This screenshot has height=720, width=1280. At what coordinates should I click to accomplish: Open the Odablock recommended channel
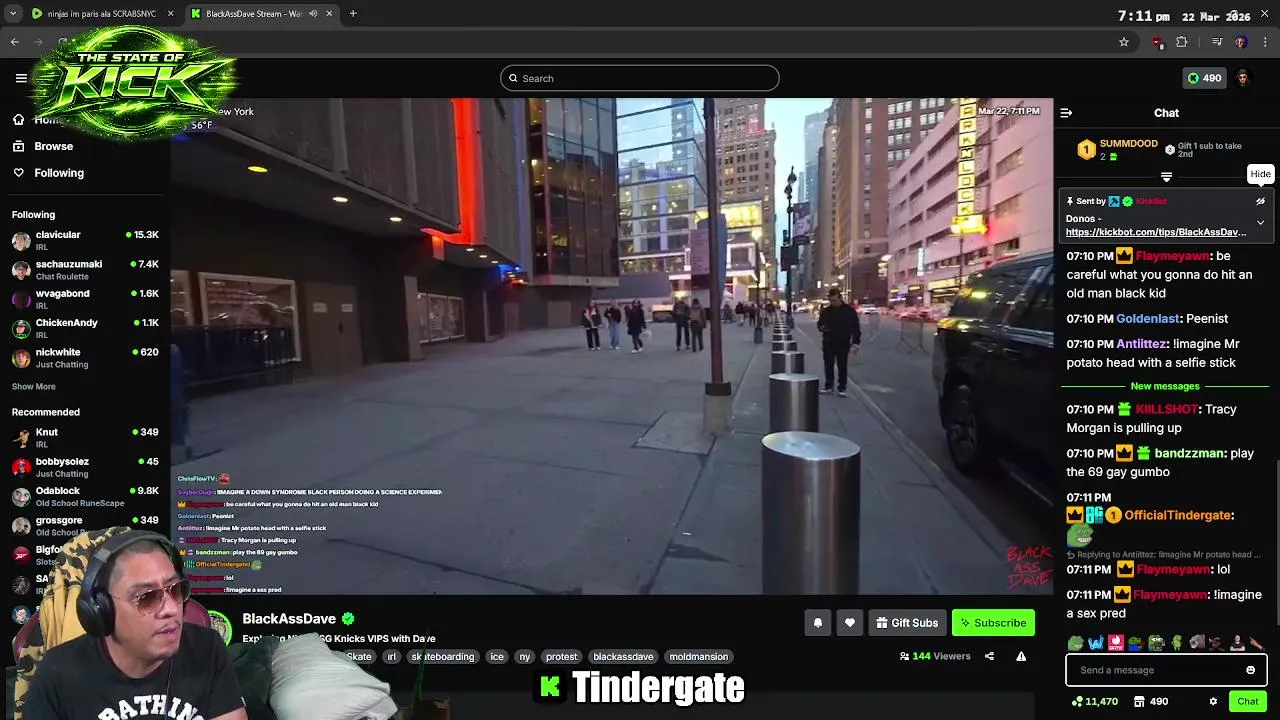[x=85, y=497]
